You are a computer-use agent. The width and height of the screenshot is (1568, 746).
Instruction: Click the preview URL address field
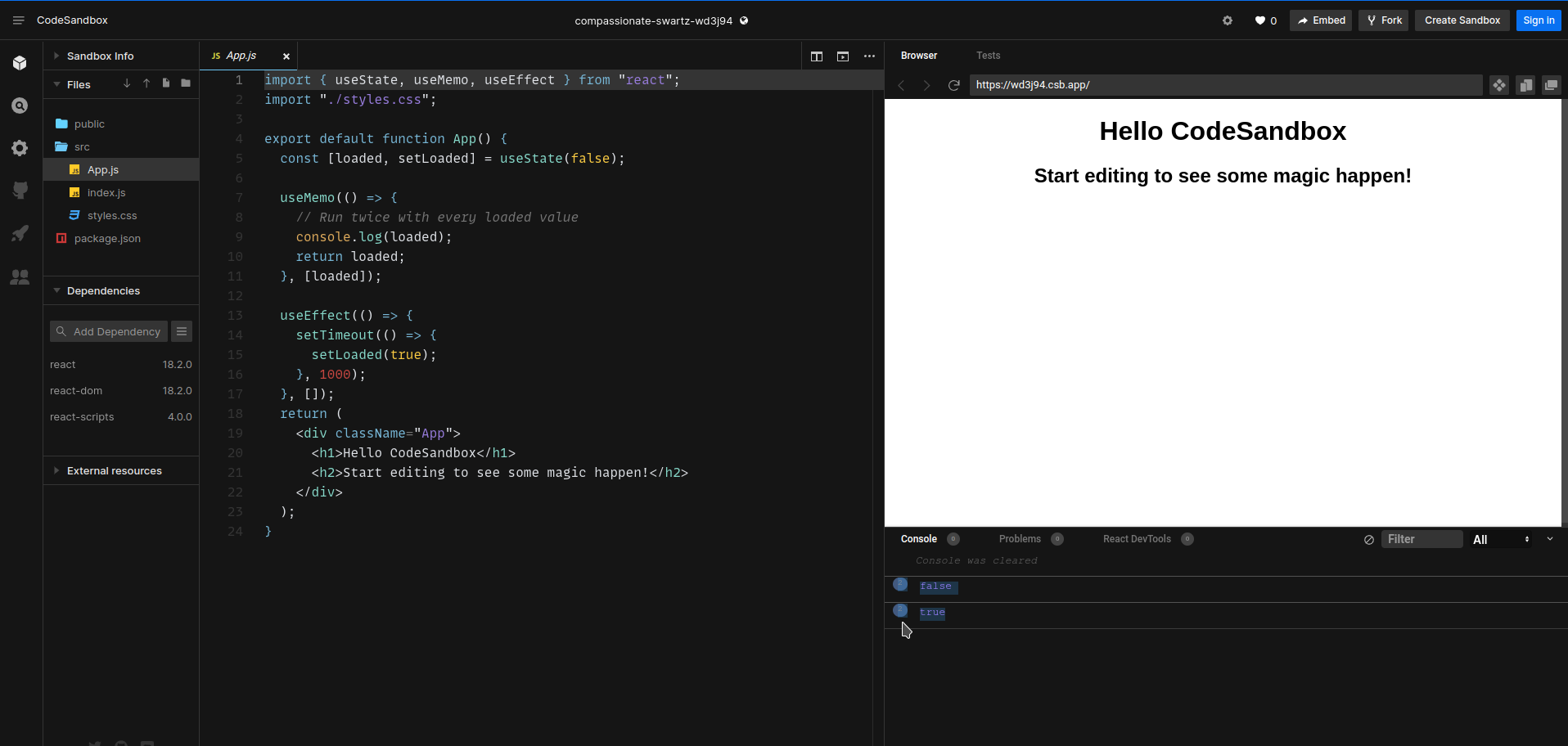pyautogui.click(x=1226, y=85)
